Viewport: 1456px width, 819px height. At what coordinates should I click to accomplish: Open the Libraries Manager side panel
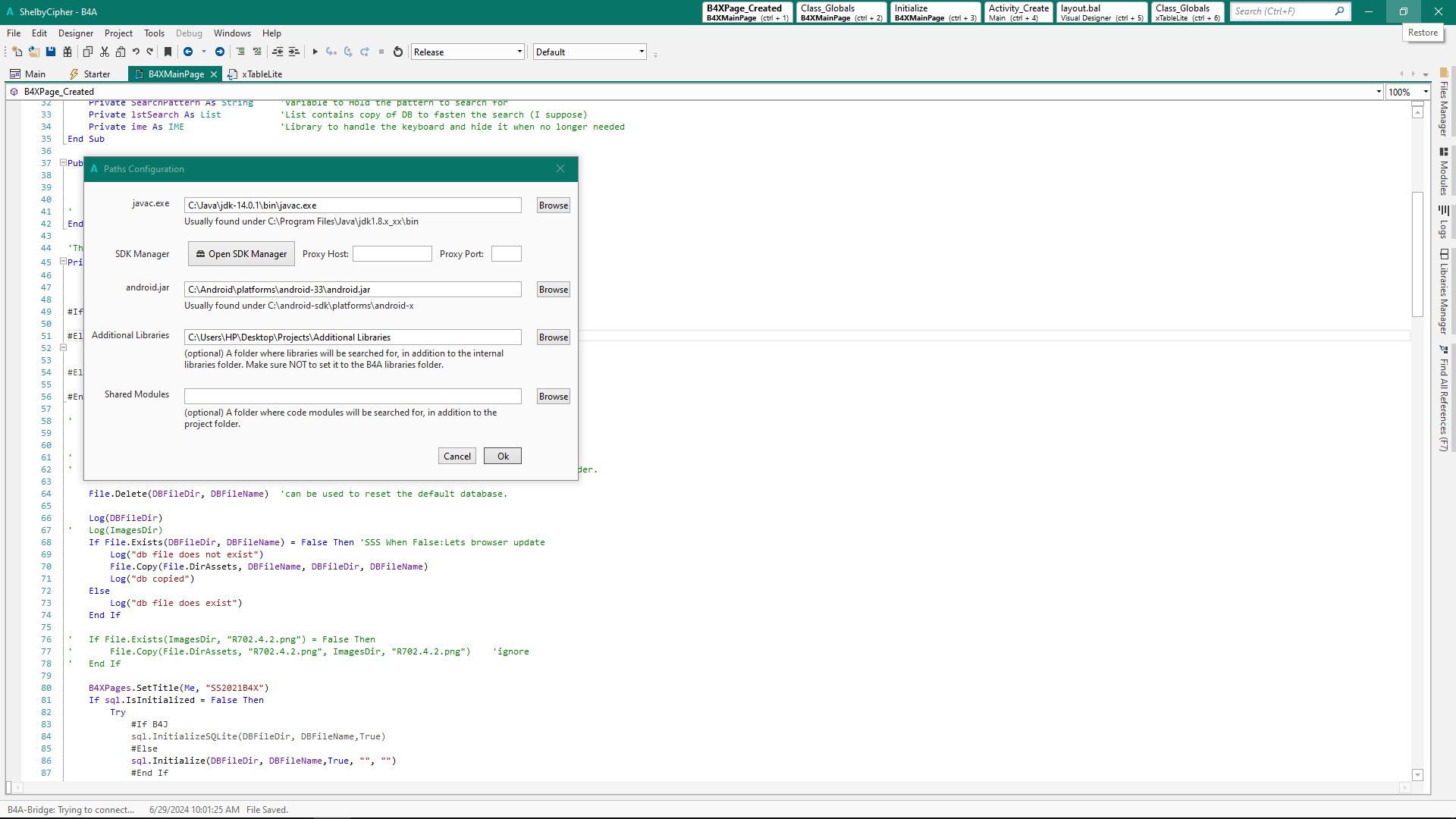pos(1444,292)
